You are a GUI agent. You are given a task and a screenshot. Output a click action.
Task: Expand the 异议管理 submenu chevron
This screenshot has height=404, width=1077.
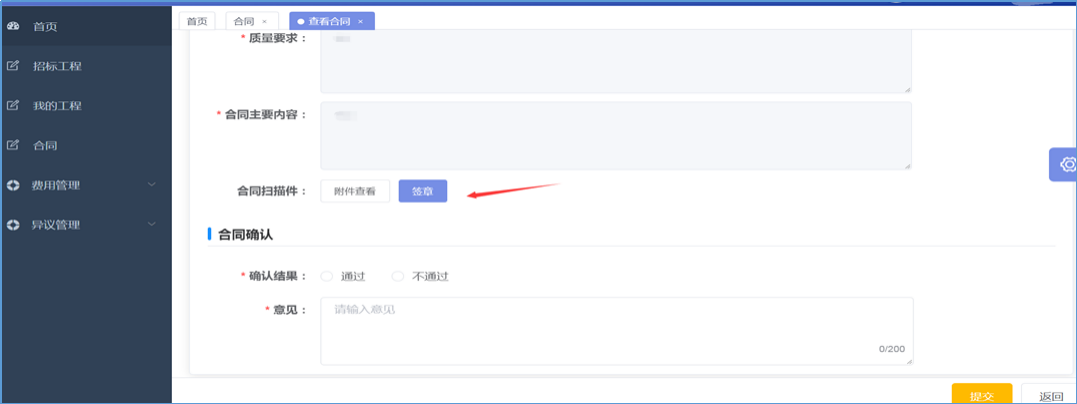click(x=152, y=224)
